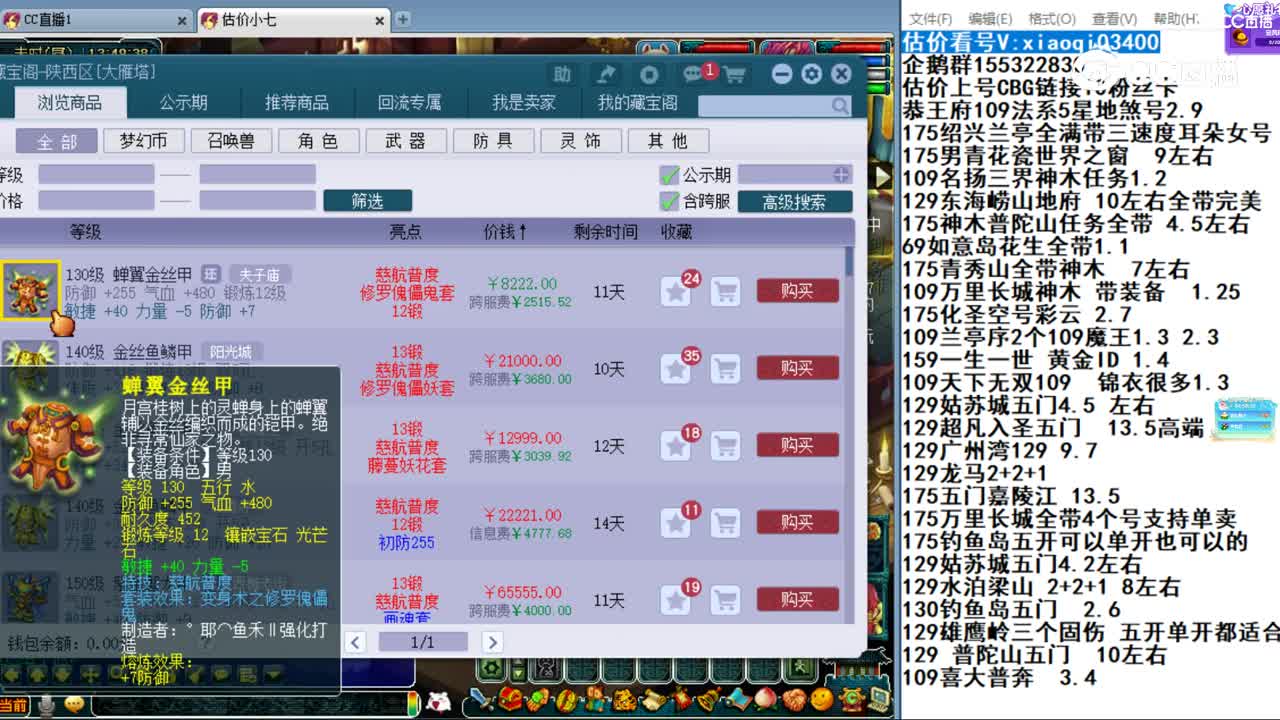The width and height of the screenshot is (1280, 720).
Task: Click the round stop icon in header
Action: pyautogui.click(x=649, y=74)
